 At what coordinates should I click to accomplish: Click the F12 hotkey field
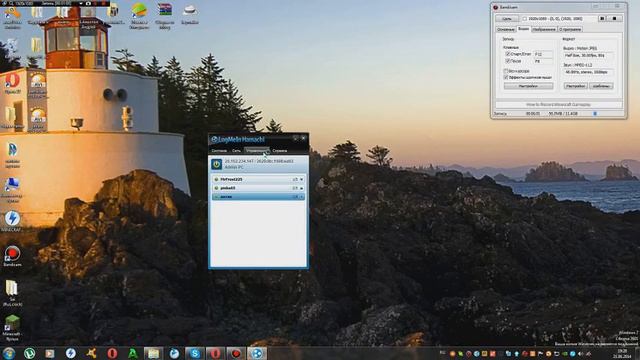pos(543,54)
